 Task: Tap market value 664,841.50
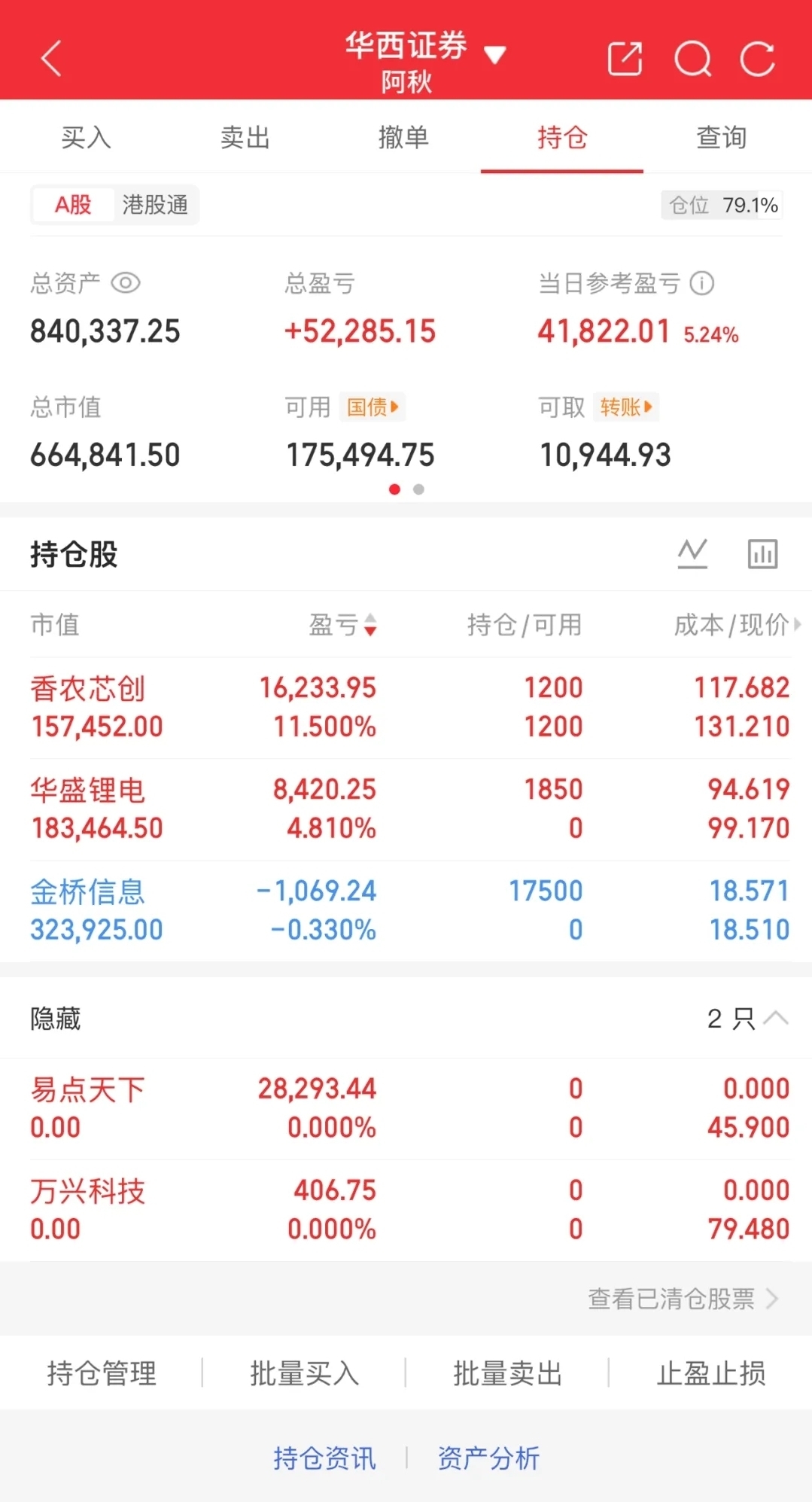point(105,455)
